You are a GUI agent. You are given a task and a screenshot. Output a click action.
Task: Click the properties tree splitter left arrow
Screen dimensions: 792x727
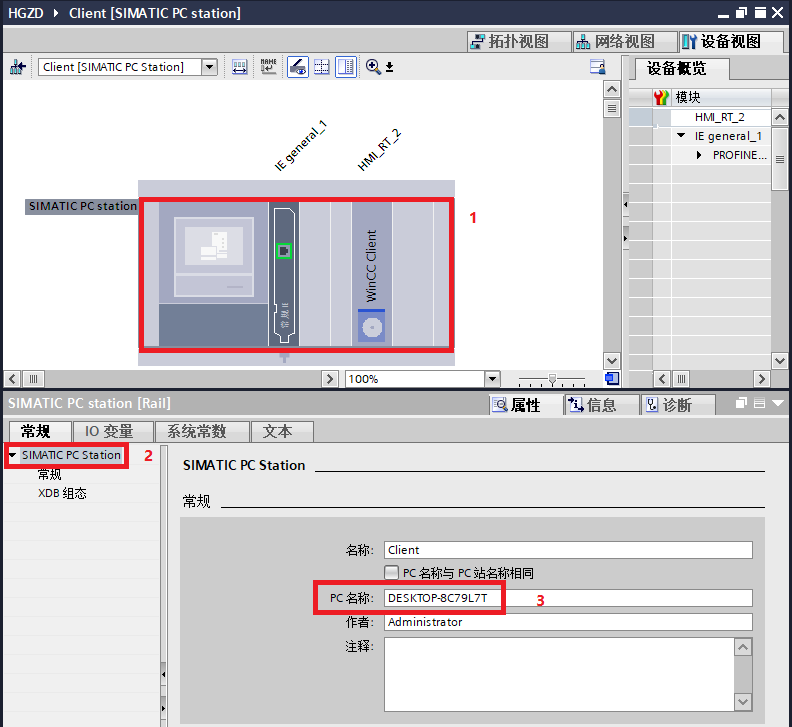click(163, 674)
